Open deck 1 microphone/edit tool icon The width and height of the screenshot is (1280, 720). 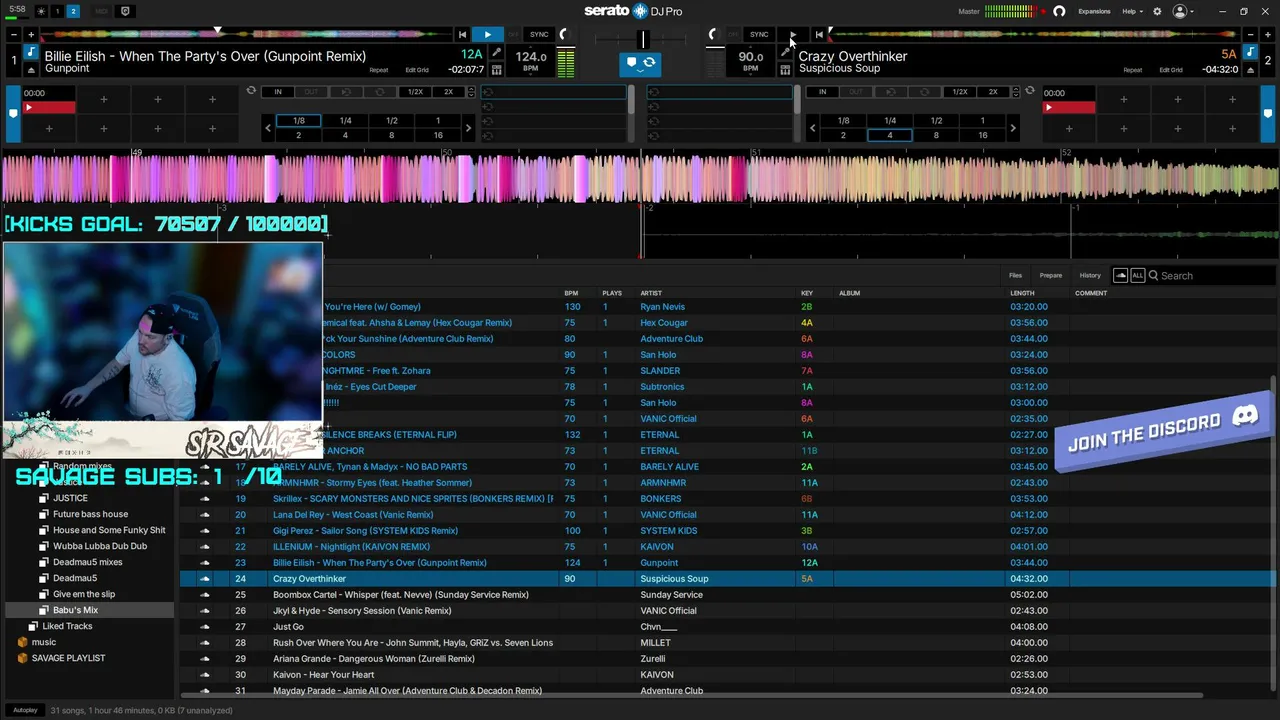496,53
